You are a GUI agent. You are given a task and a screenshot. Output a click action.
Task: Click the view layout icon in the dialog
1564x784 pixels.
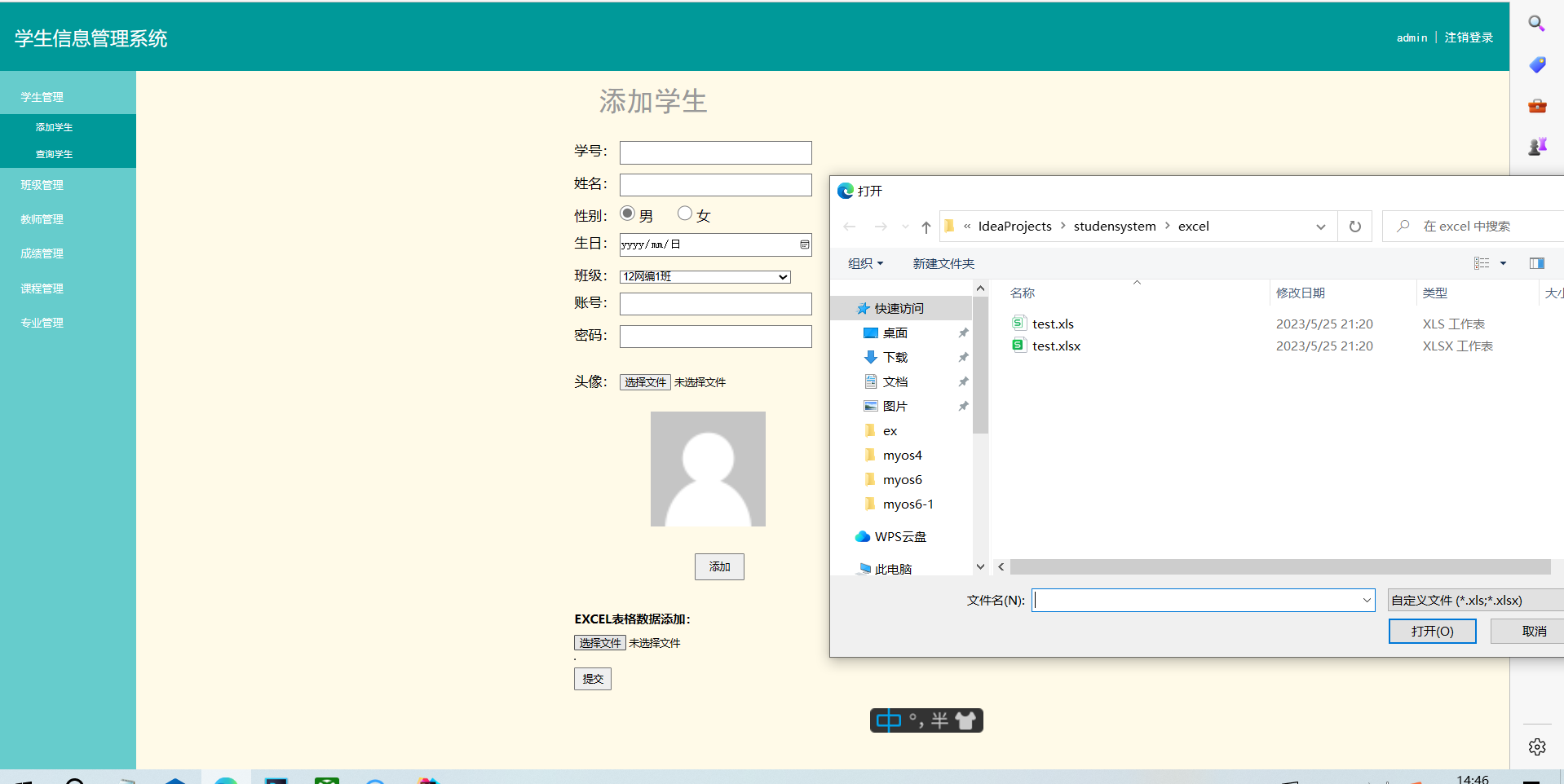pos(1482,263)
